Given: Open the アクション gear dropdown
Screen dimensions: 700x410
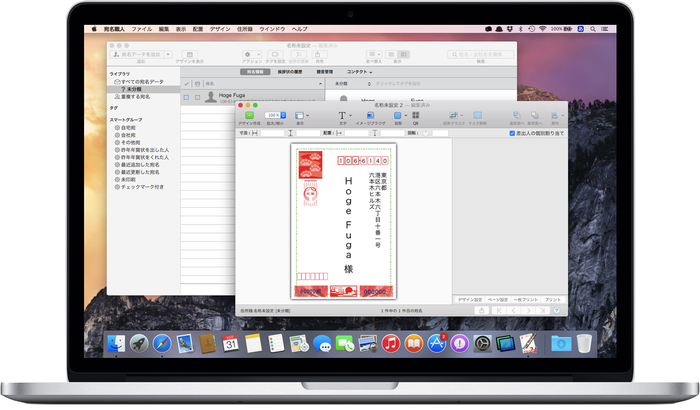Looking at the screenshot, I should 252,54.
